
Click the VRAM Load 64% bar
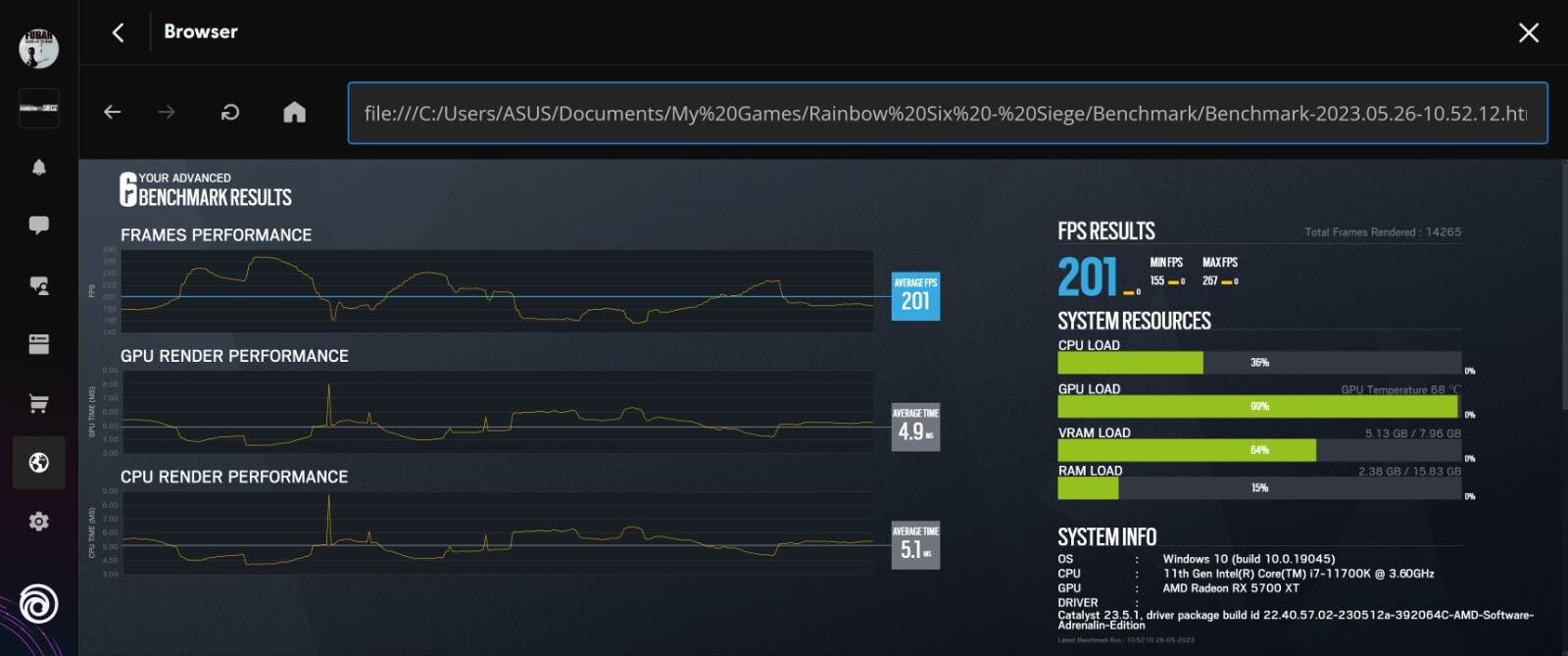tap(1259, 450)
